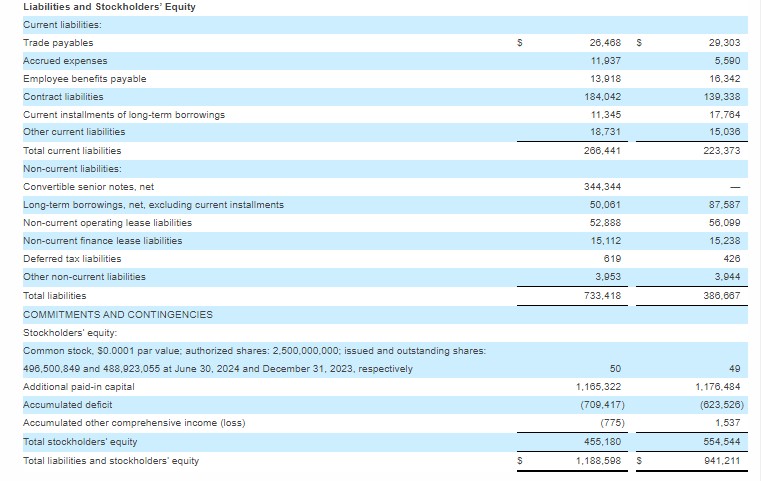Select the Convertible senior notes value 344,344
Viewport: 761px width, 481px height.
point(602,187)
